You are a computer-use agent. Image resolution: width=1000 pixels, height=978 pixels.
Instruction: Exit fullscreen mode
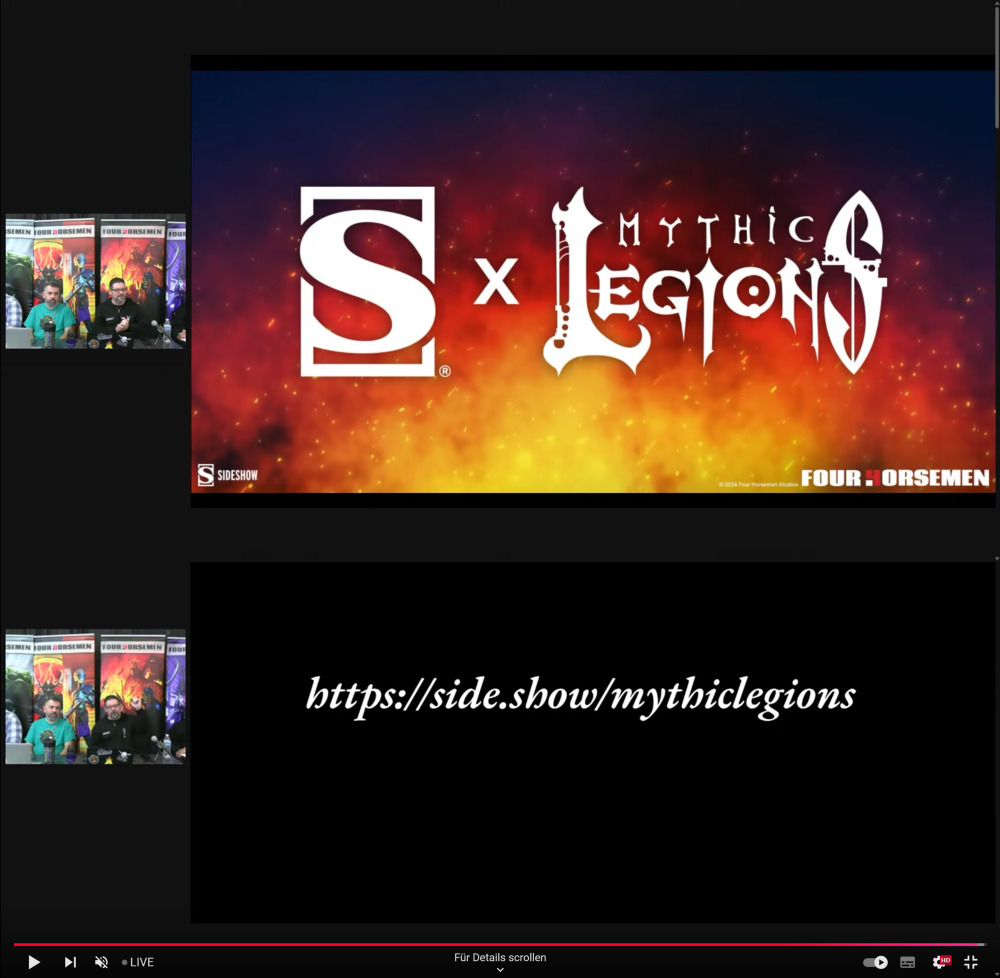click(x=971, y=962)
